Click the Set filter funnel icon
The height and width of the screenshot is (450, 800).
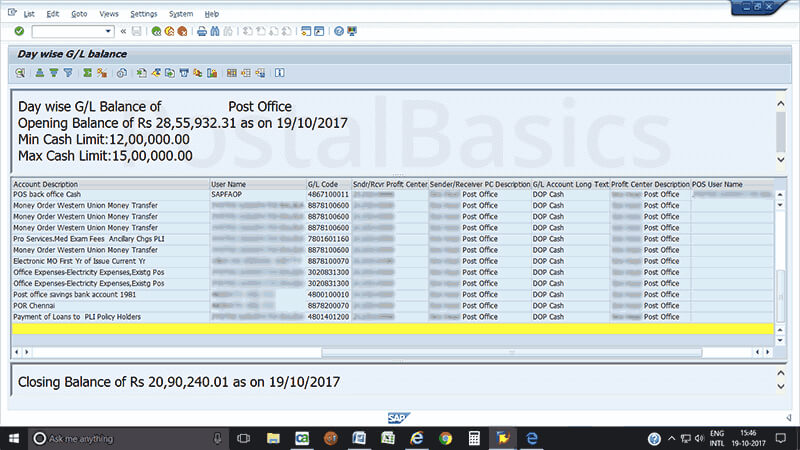coord(68,73)
